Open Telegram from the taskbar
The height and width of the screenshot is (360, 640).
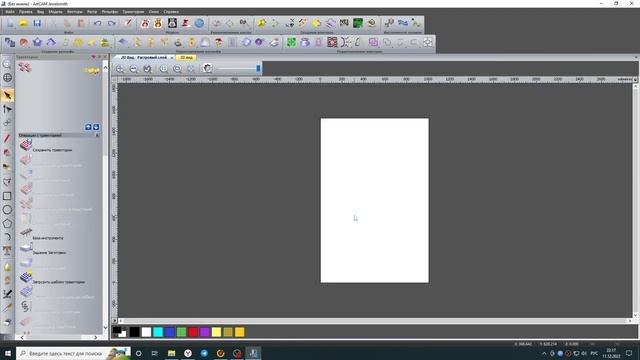coord(204,353)
